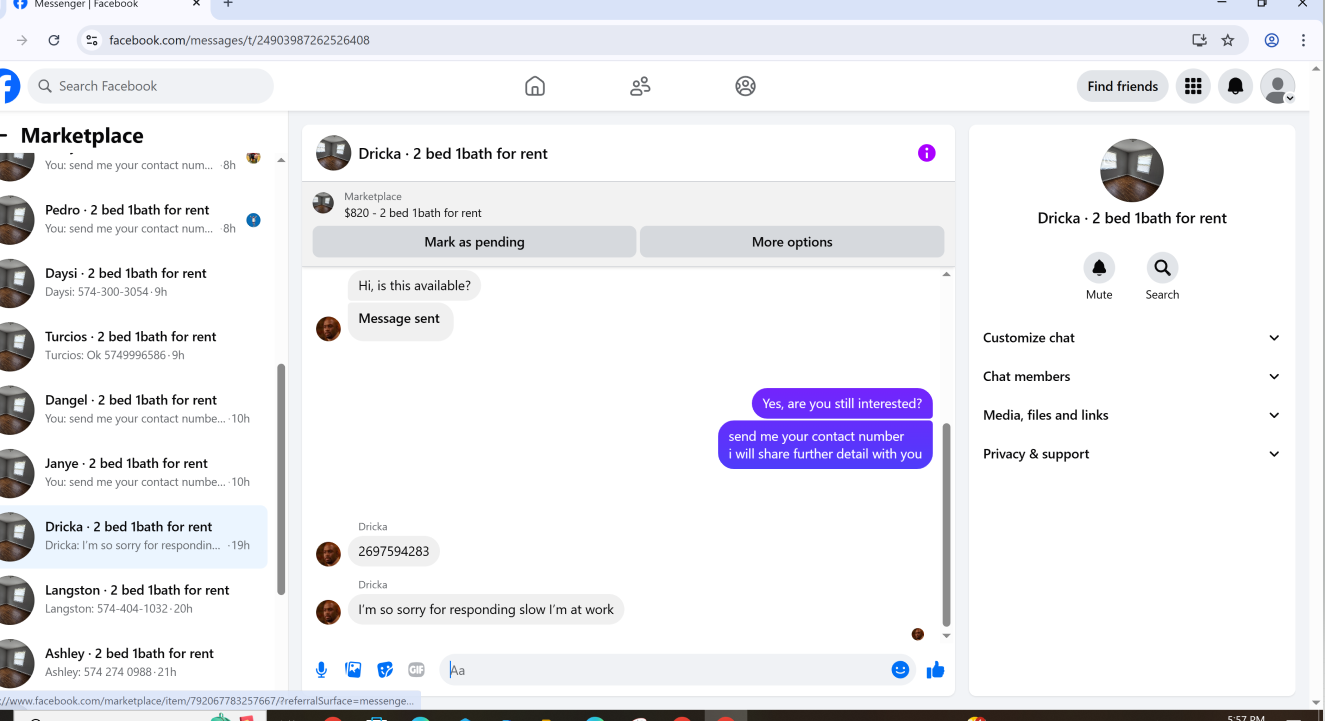1325x721 pixels.
Task: Click message 'Hi, is this available?'
Action: point(414,286)
